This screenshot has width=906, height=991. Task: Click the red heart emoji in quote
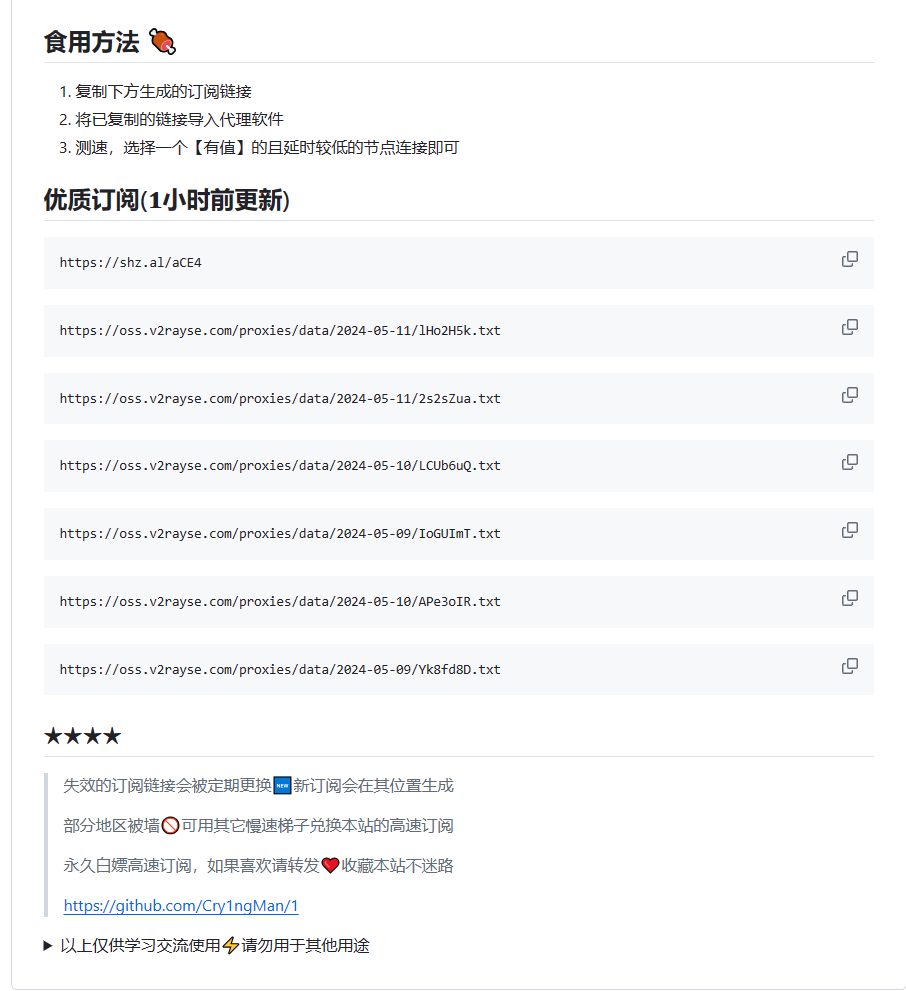(330, 865)
